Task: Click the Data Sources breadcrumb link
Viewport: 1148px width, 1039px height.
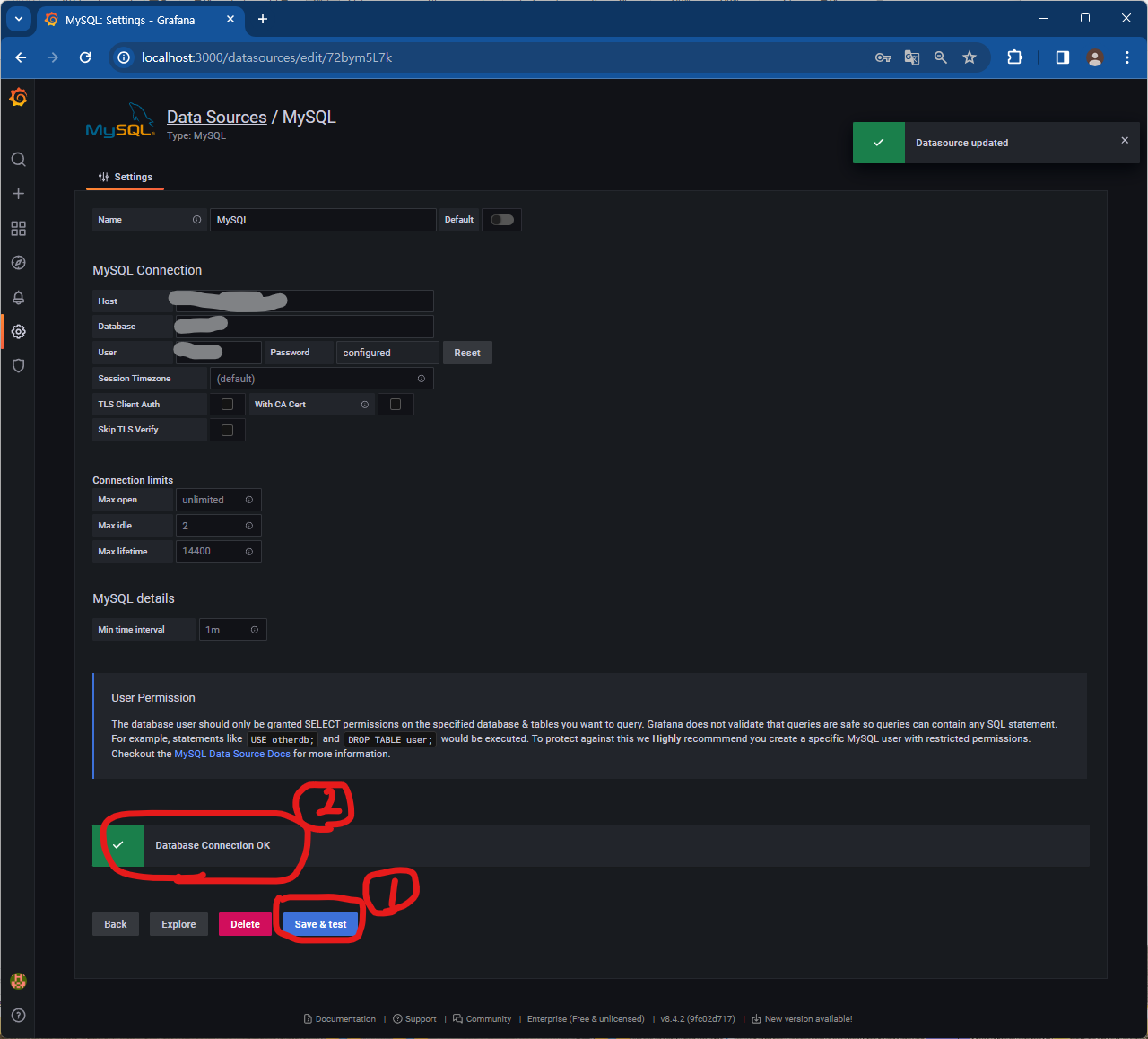Action: tap(216, 118)
